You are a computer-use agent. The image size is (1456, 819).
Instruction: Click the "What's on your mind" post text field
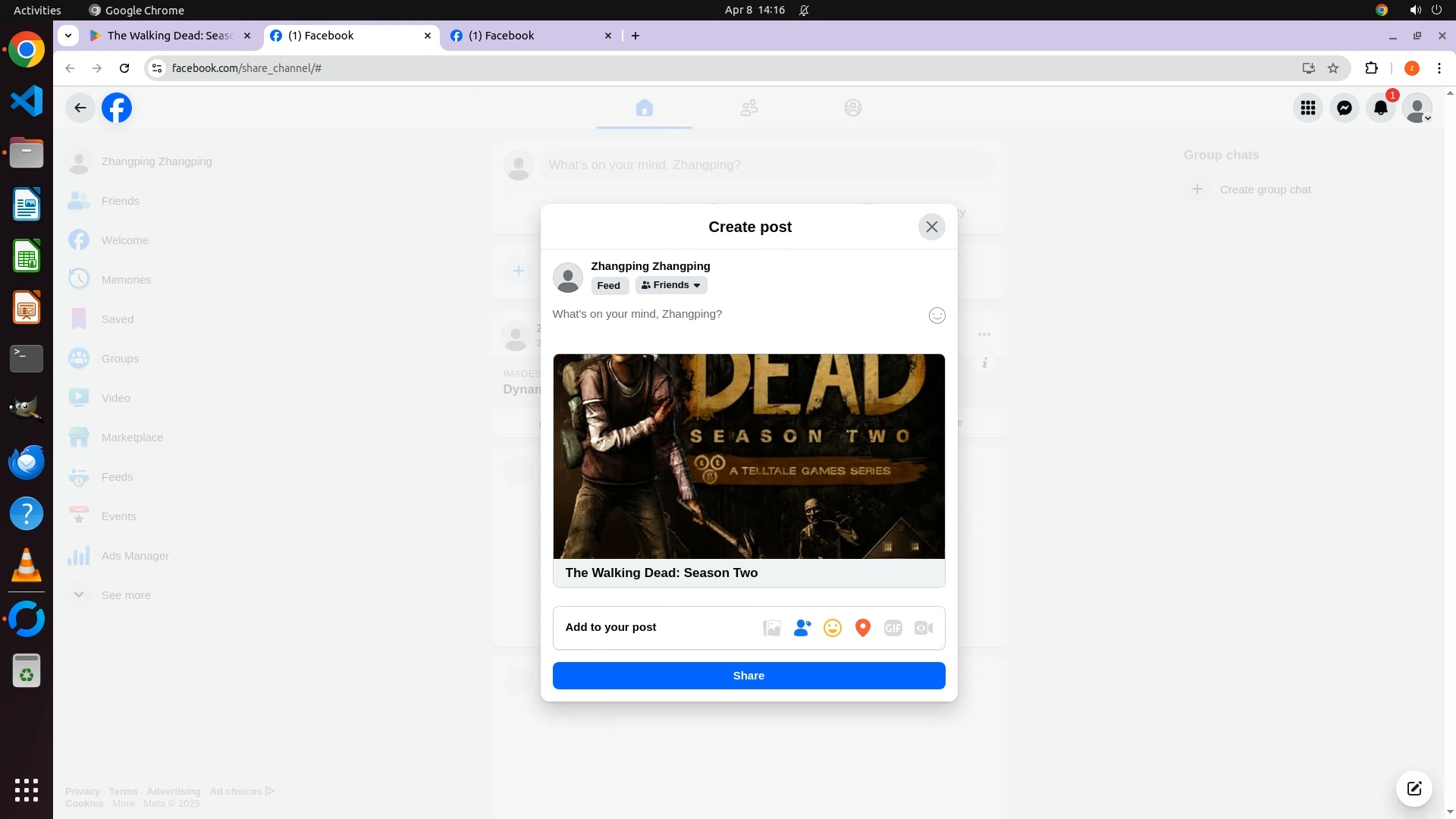click(728, 314)
